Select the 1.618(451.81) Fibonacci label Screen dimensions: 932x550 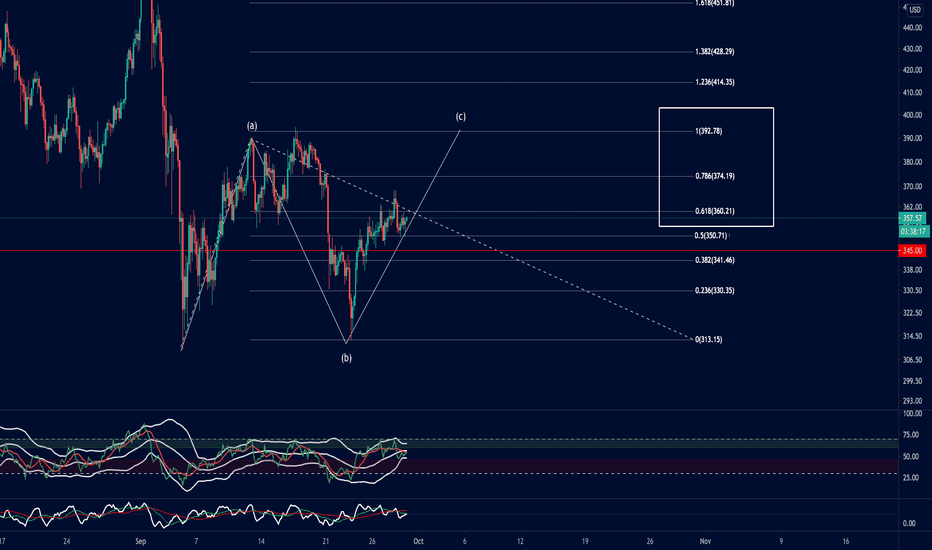[x=714, y=3]
